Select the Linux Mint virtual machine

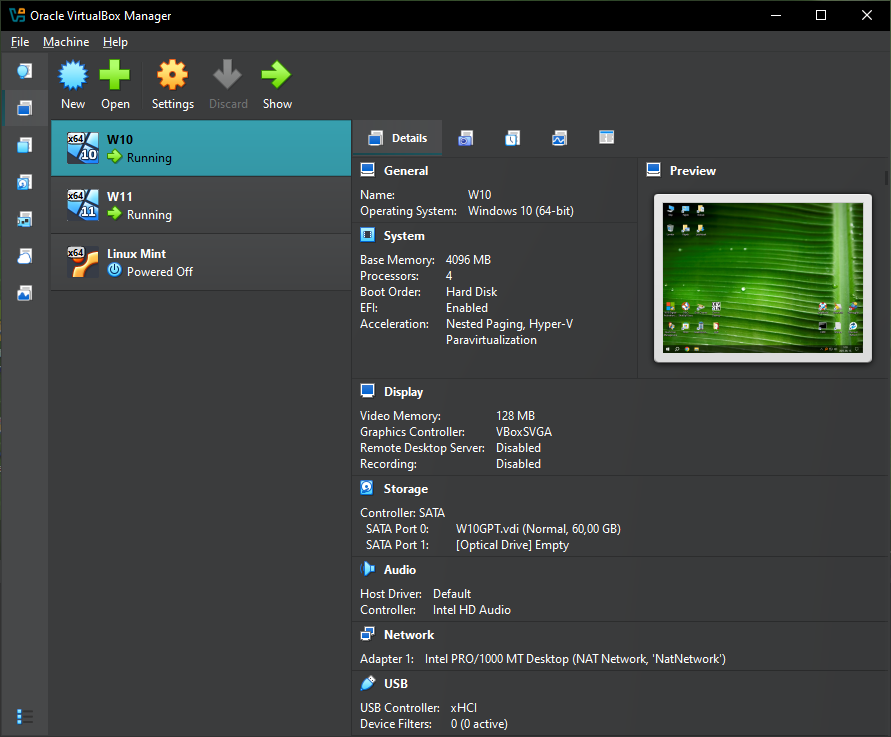point(201,262)
